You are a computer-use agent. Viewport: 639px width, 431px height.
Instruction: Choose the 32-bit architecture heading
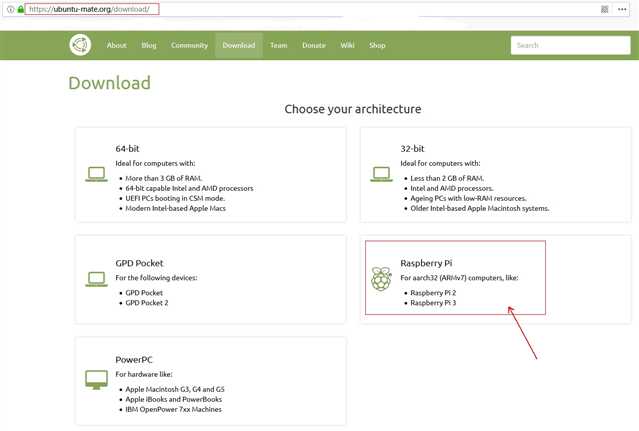pyautogui.click(x=412, y=149)
